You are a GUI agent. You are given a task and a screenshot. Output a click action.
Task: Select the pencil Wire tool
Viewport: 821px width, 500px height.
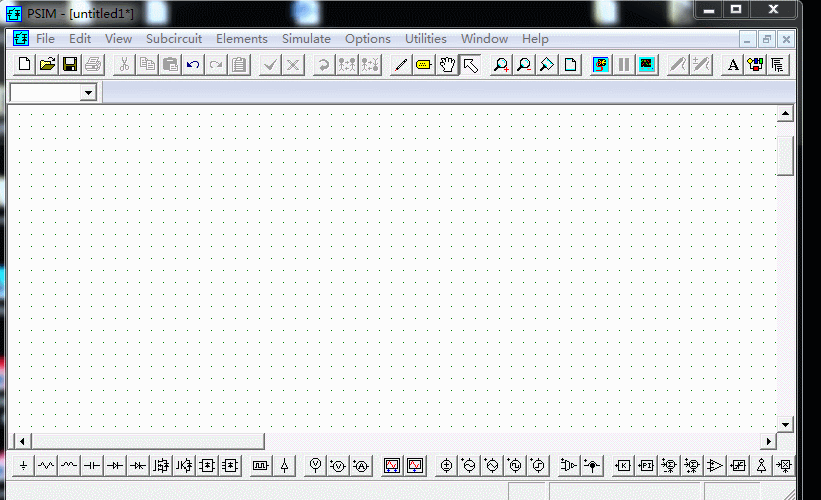[401, 65]
